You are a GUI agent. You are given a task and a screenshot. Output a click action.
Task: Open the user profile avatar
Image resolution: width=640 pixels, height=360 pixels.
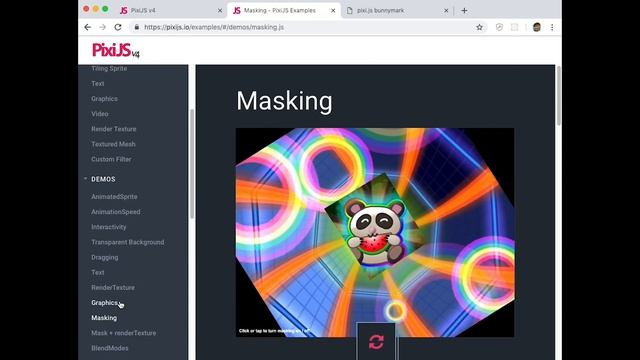click(537, 27)
